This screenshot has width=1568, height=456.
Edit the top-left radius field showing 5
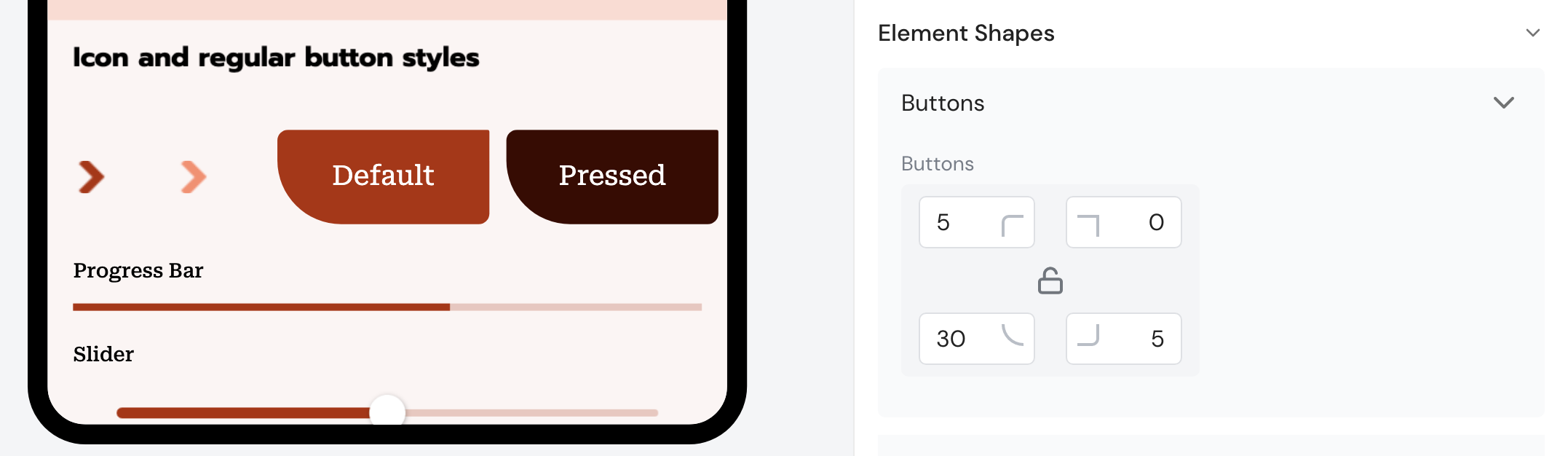pyautogui.click(x=954, y=222)
